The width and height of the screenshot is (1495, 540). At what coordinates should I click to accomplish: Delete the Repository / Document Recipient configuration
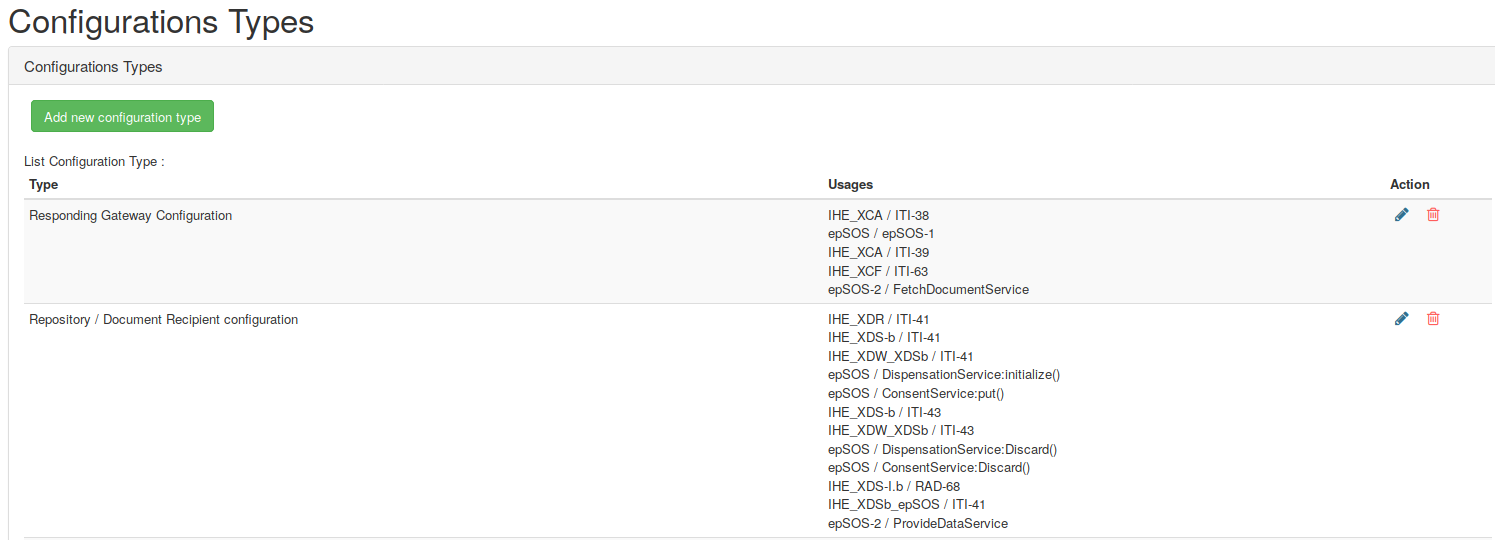tap(1433, 319)
